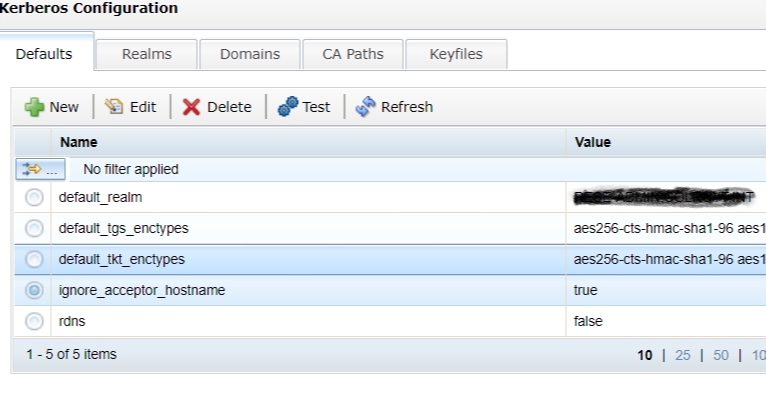Click the blue gears Test icon
This screenshot has width=766, height=399.
click(288, 106)
